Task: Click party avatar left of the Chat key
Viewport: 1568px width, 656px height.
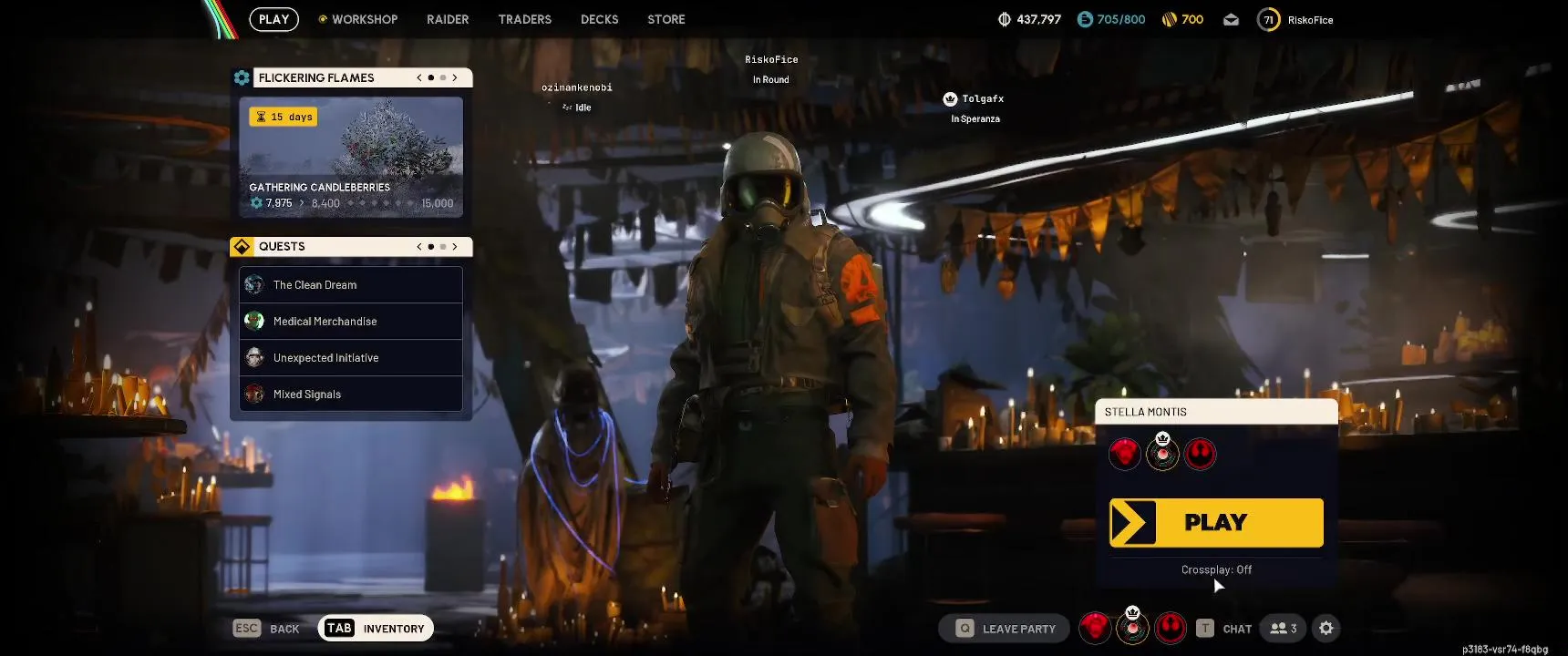Action: 1171,627
